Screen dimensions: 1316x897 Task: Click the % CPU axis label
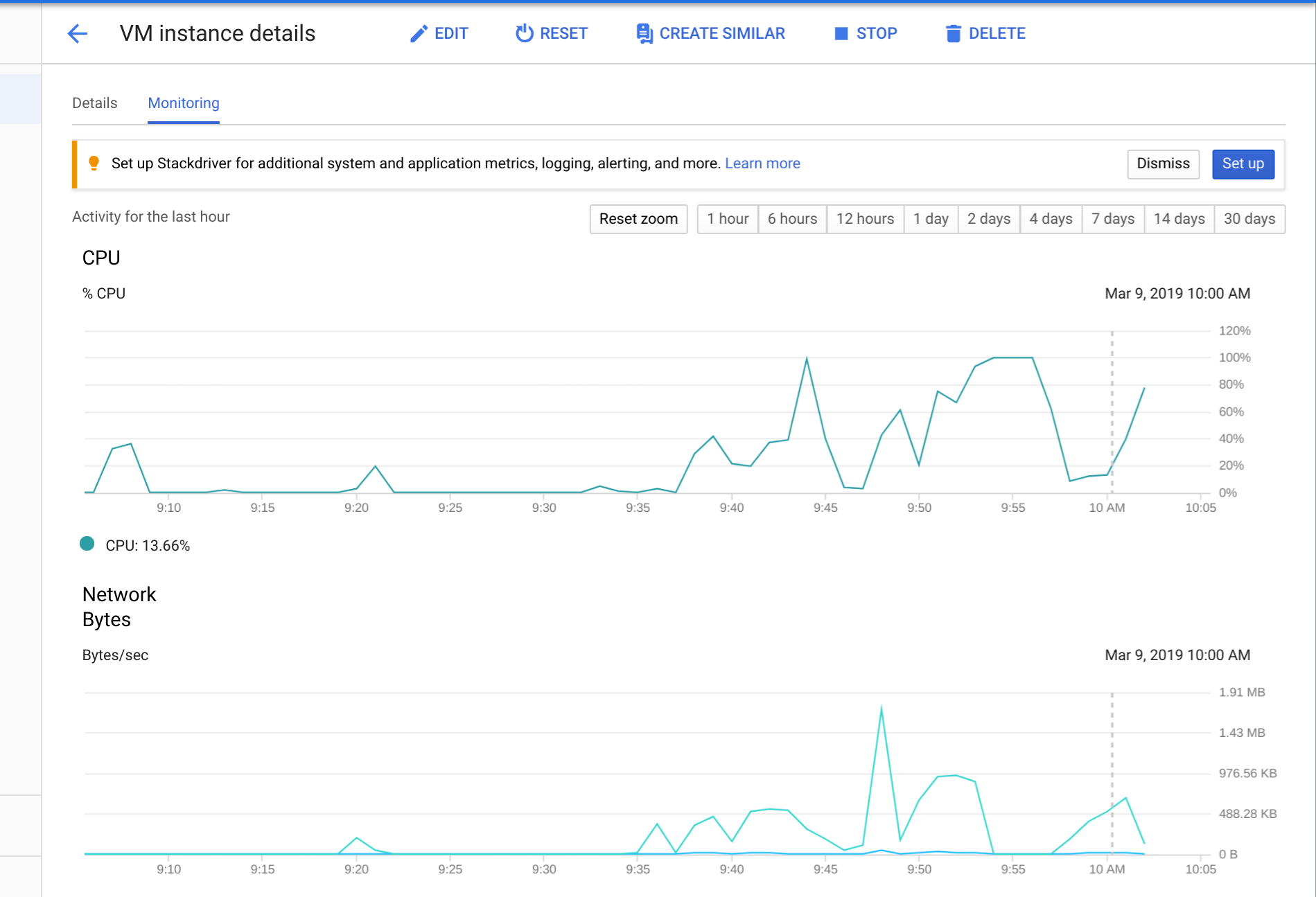[x=104, y=294]
